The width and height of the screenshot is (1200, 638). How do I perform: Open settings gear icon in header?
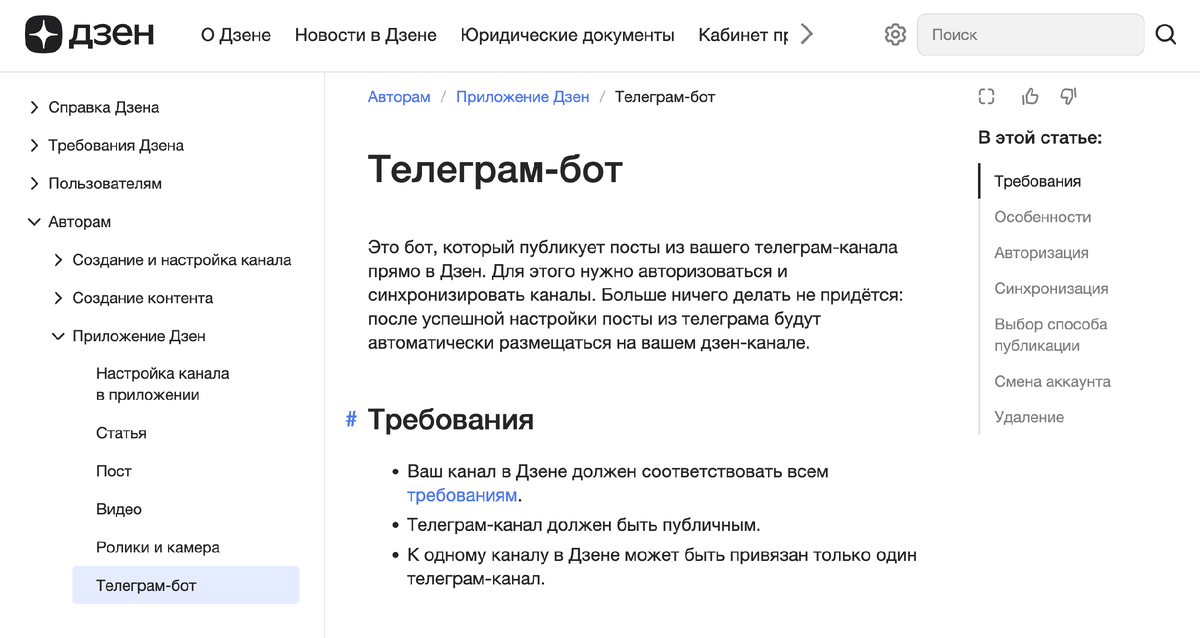(895, 35)
